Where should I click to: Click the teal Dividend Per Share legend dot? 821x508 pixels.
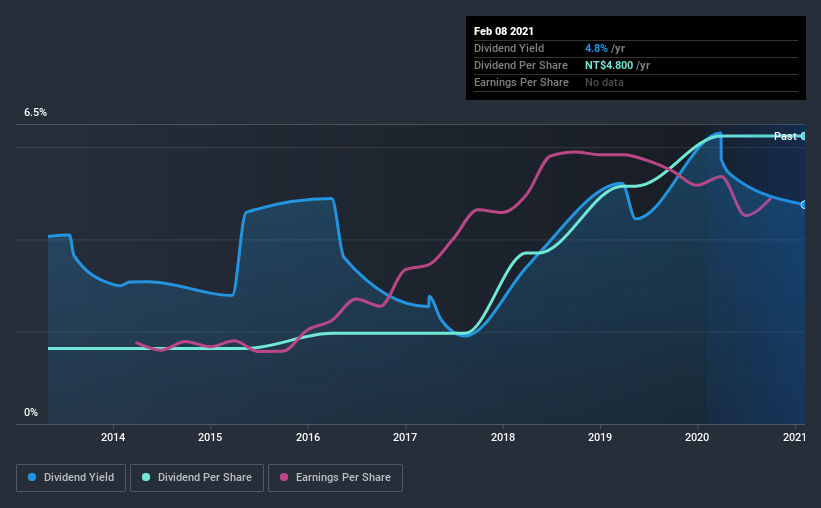tap(146, 477)
